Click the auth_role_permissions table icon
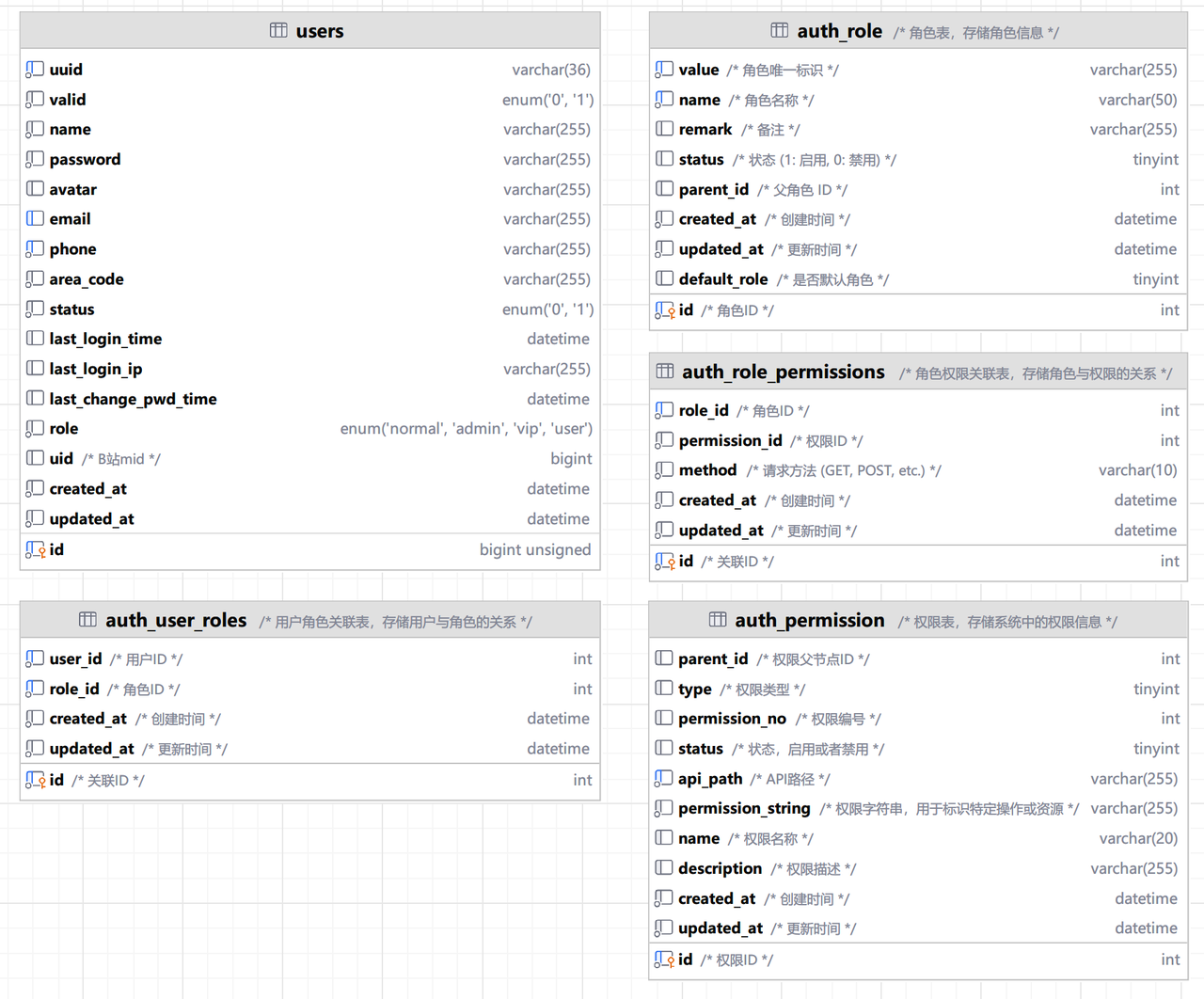This screenshot has height=999, width=1204. [664, 372]
